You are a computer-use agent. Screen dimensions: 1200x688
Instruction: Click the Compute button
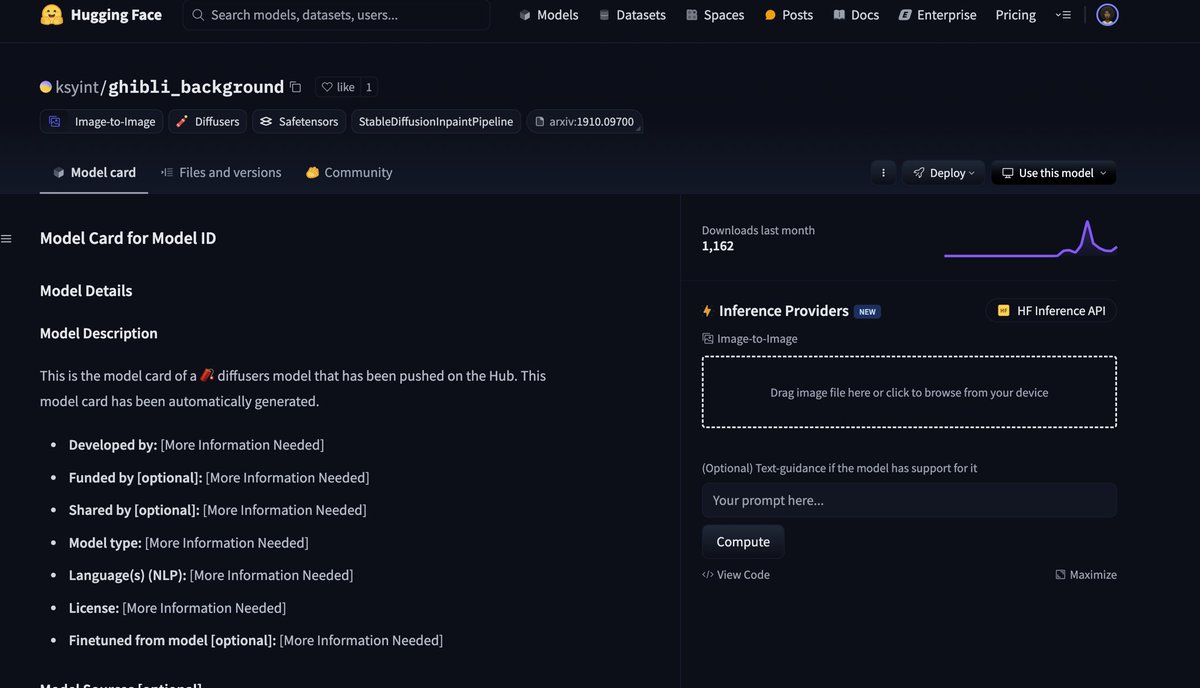[x=743, y=542]
